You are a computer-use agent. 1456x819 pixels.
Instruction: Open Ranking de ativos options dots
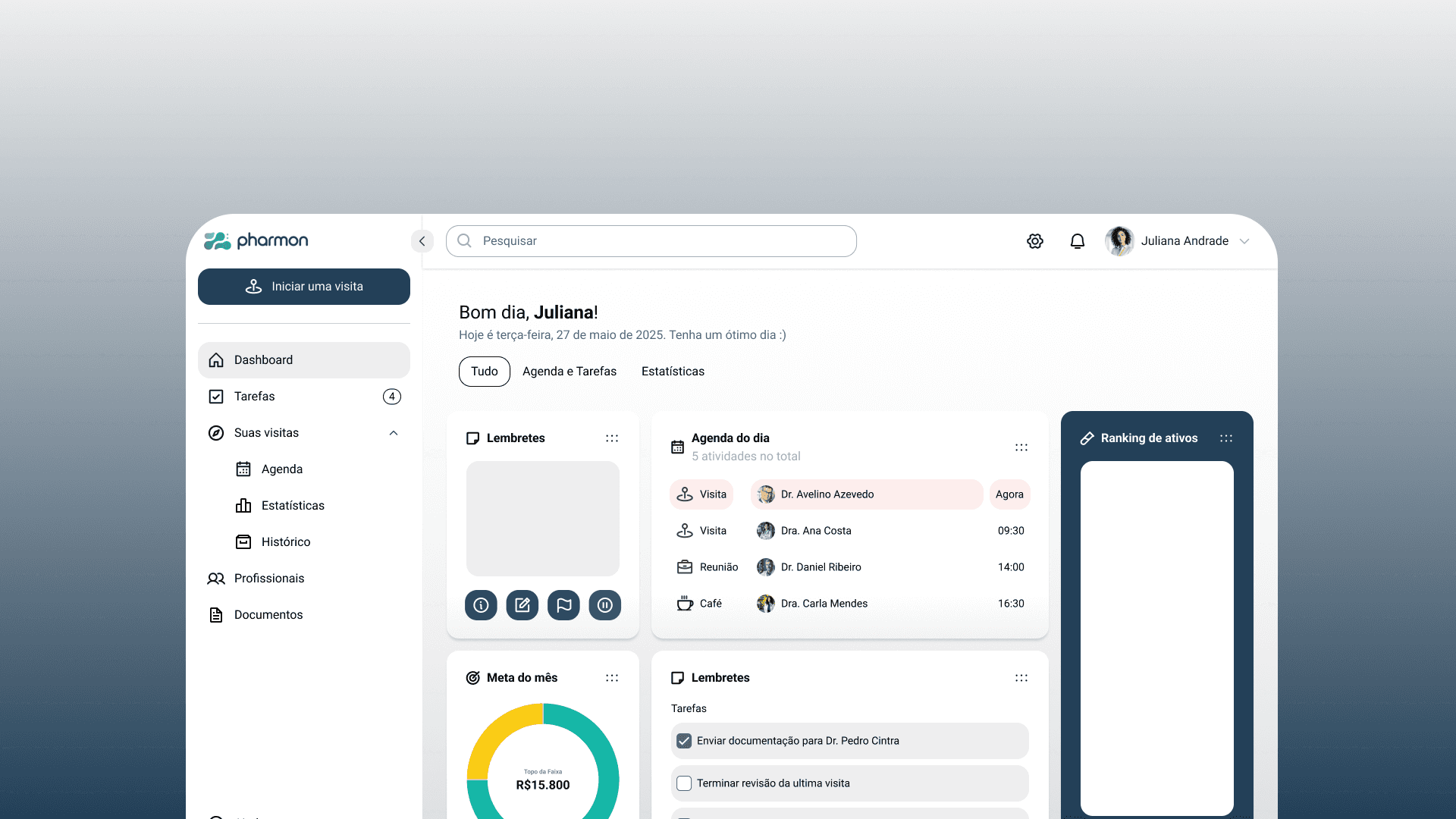pos(1226,438)
